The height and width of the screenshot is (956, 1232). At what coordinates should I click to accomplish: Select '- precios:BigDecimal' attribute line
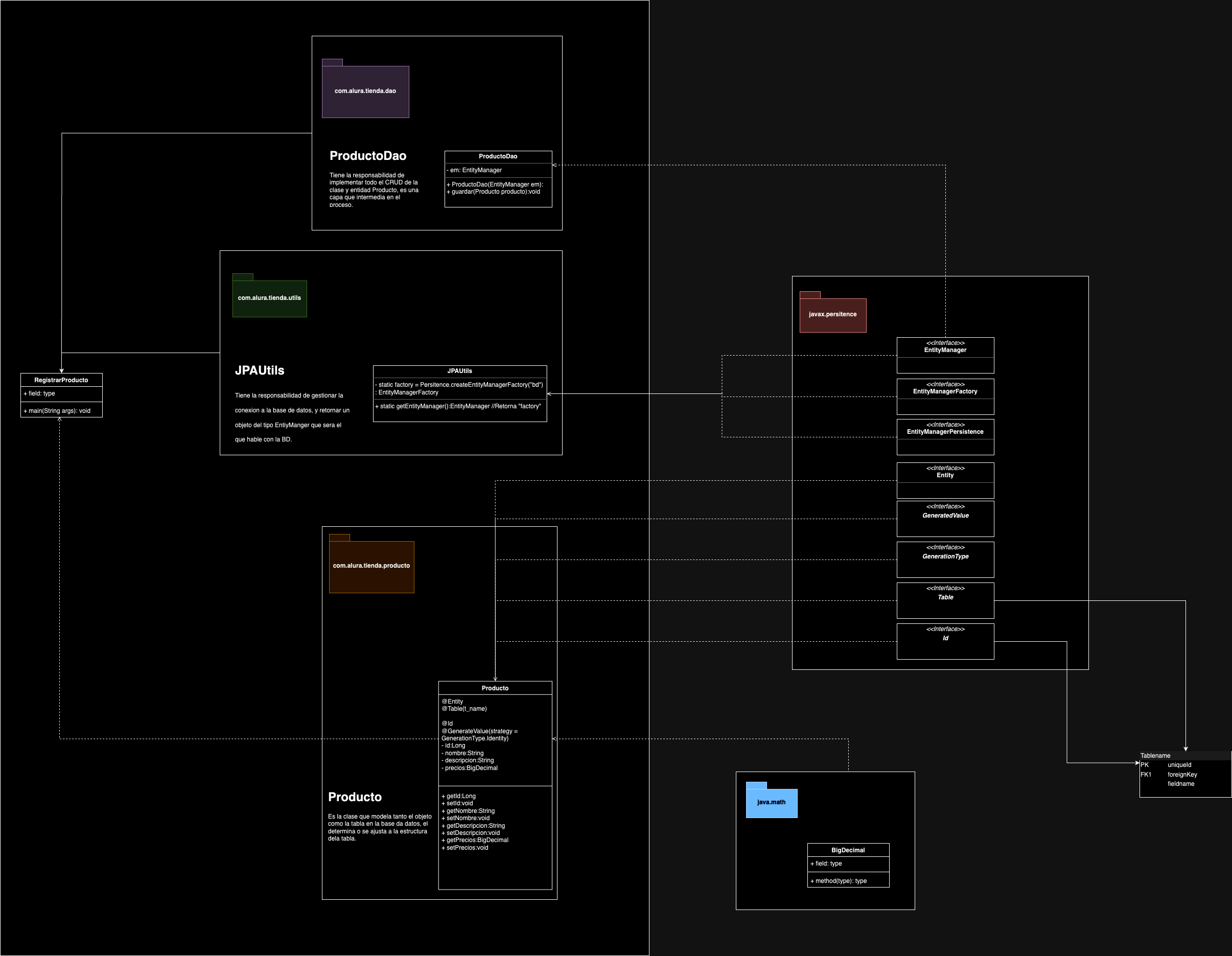[x=469, y=767]
